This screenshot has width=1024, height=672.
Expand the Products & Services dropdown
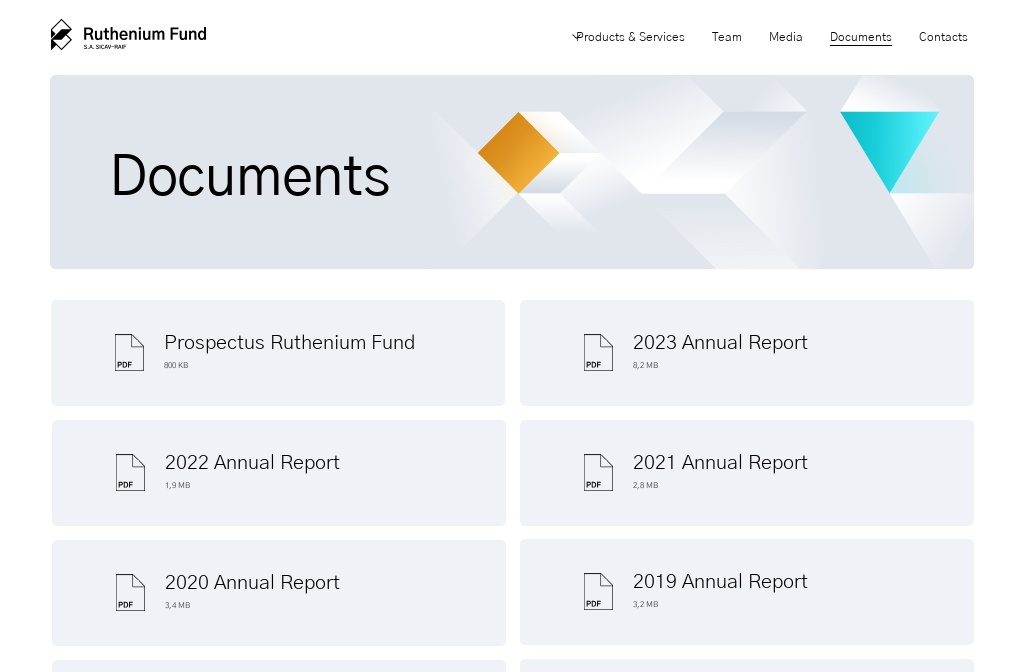[x=630, y=37]
